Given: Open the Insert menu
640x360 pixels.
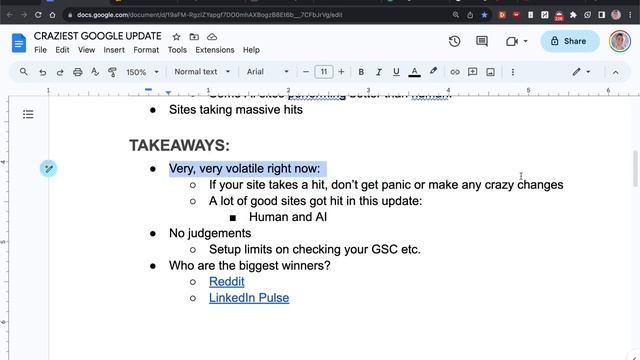Looking at the screenshot, I should pos(114,50).
